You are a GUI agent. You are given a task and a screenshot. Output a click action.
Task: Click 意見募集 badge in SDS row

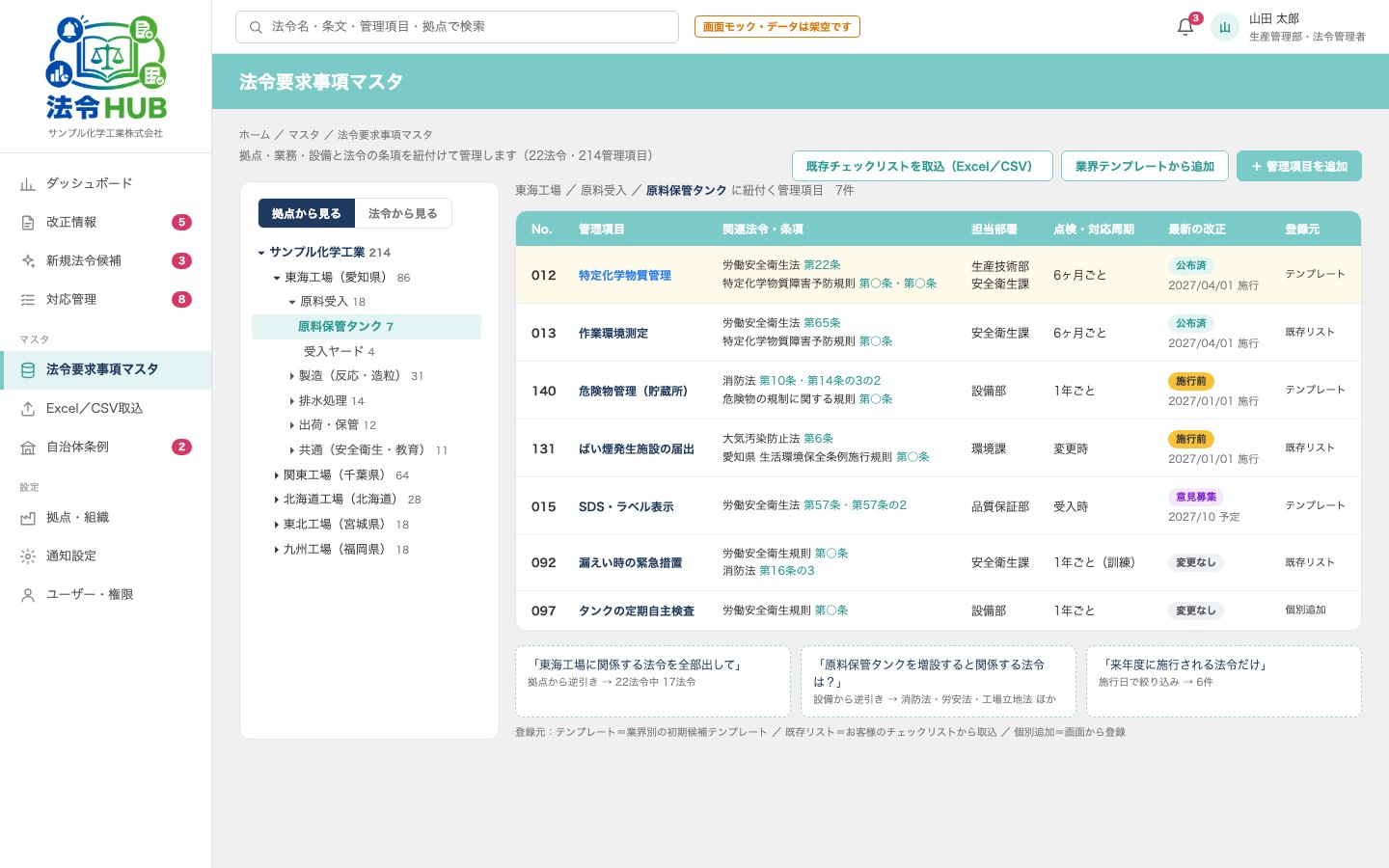click(1196, 497)
